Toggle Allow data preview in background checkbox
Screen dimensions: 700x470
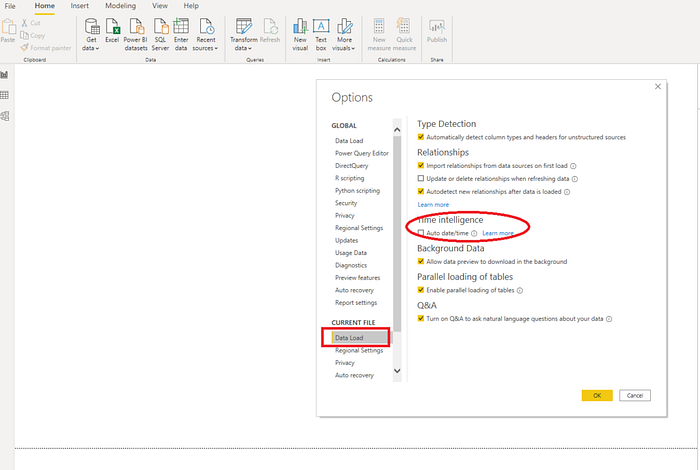click(421, 262)
